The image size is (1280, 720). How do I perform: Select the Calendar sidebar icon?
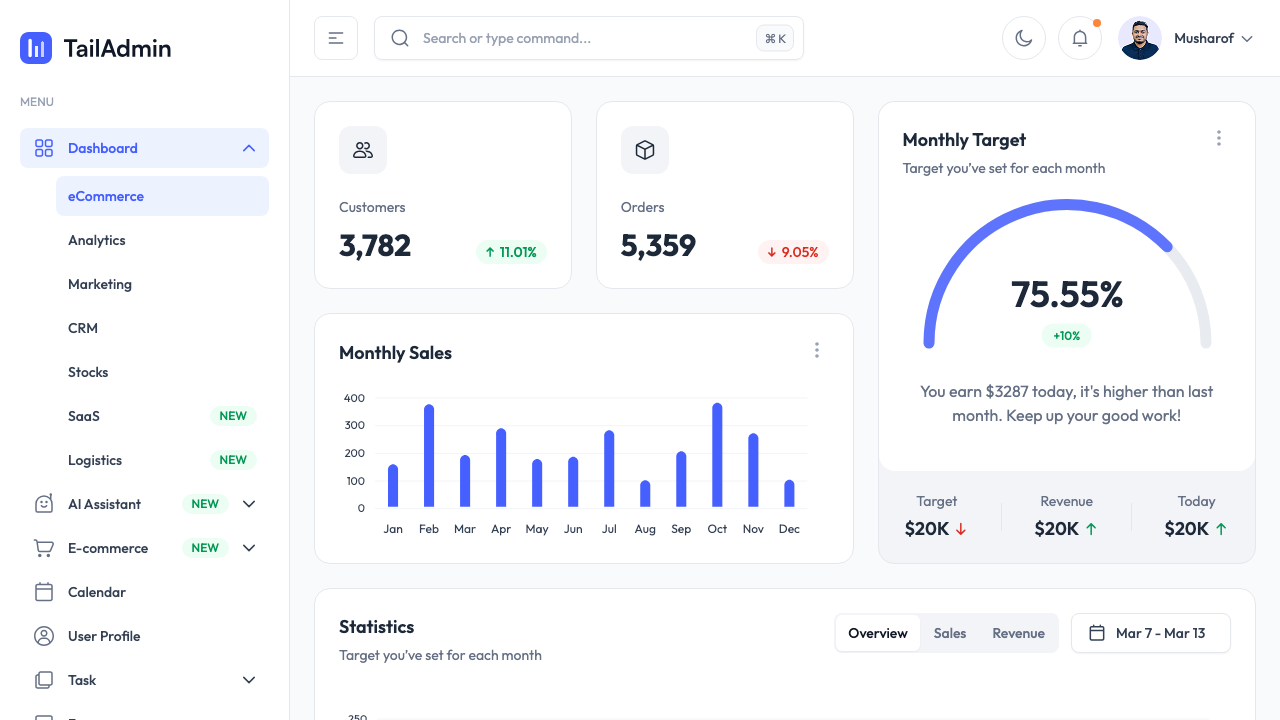[x=43, y=592]
